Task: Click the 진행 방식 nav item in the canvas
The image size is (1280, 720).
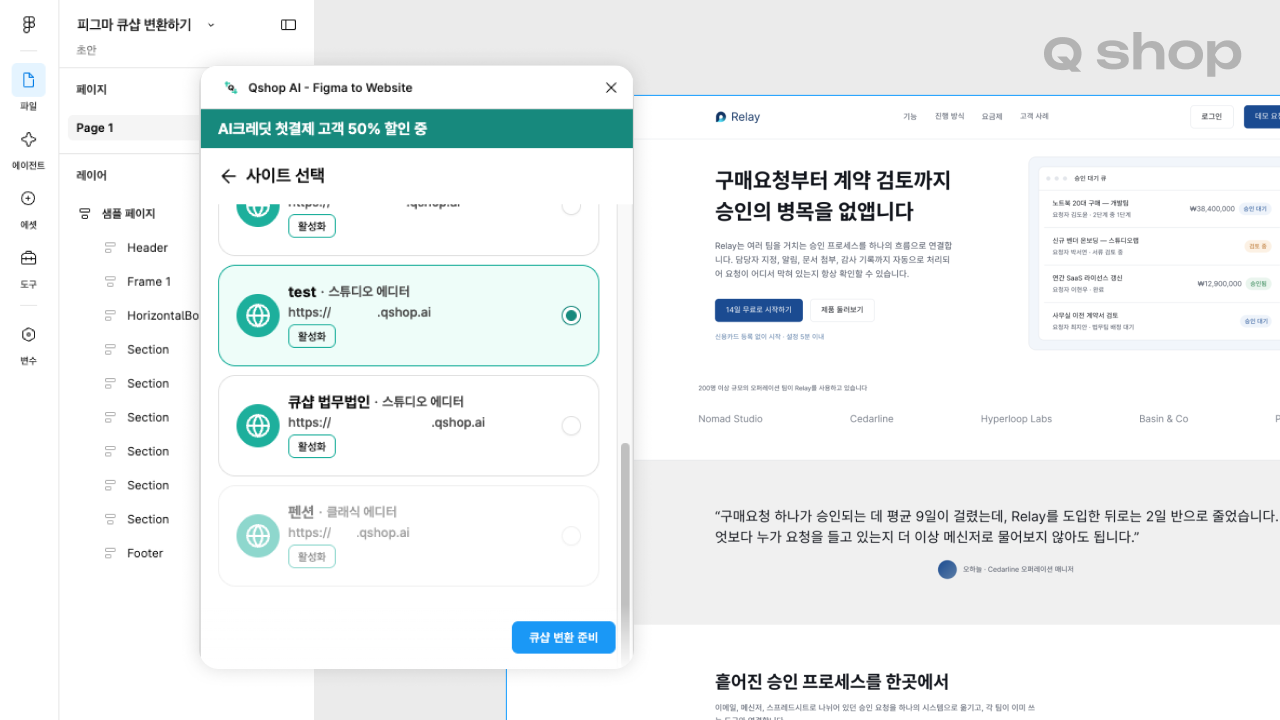Action: coord(950,117)
